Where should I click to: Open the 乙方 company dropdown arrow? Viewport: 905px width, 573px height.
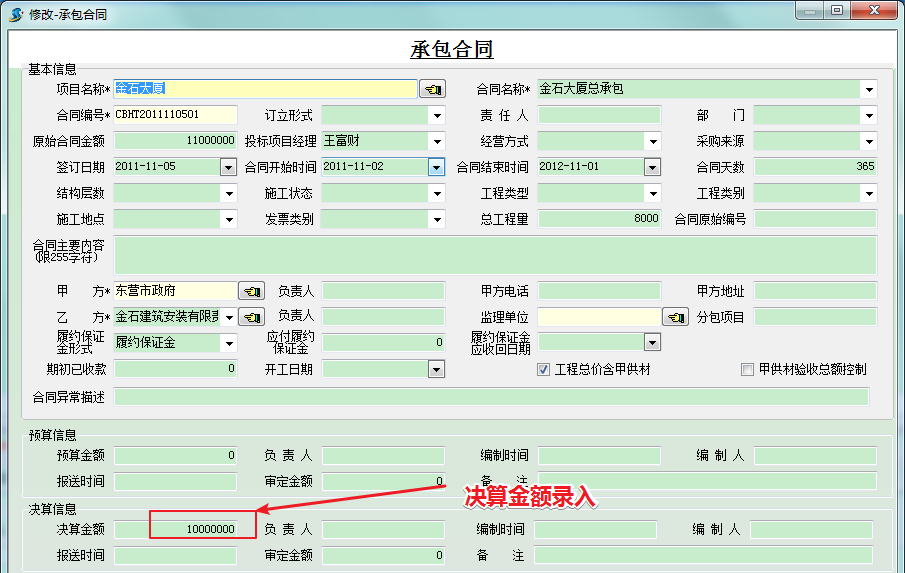229,317
